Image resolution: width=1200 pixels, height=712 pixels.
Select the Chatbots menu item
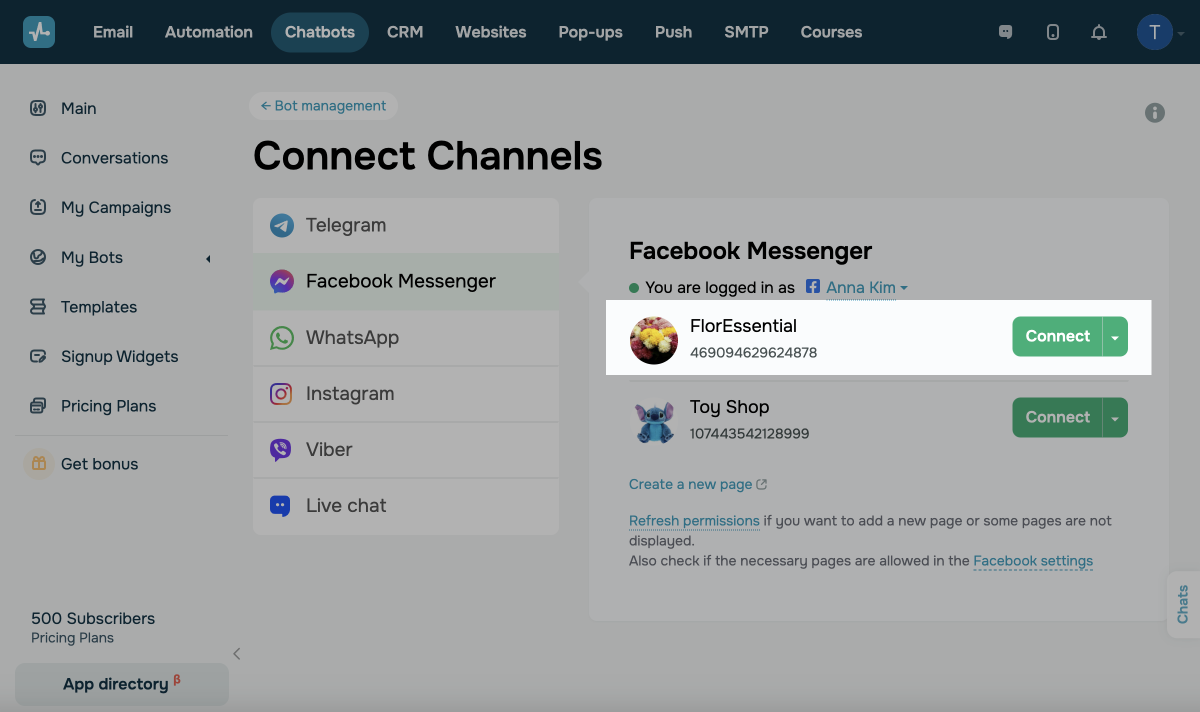(320, 32)
